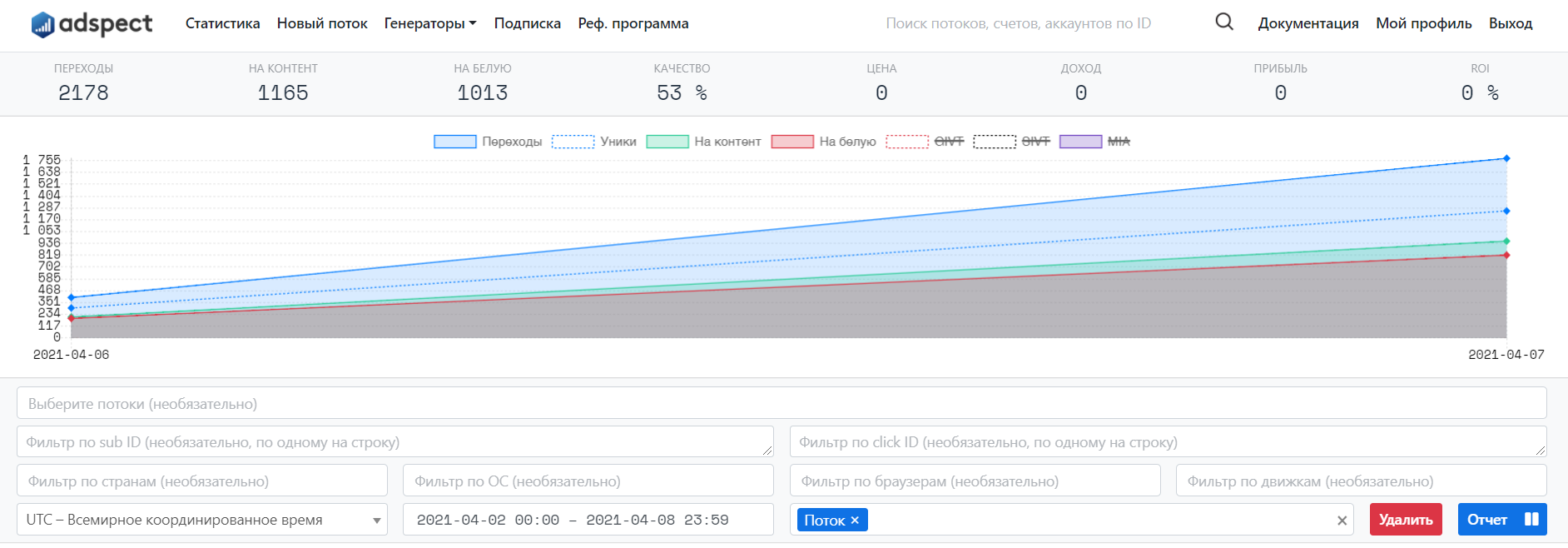Click the Переходы data point on 2021-04-06
1568x548 pixels.
(71, 297)
